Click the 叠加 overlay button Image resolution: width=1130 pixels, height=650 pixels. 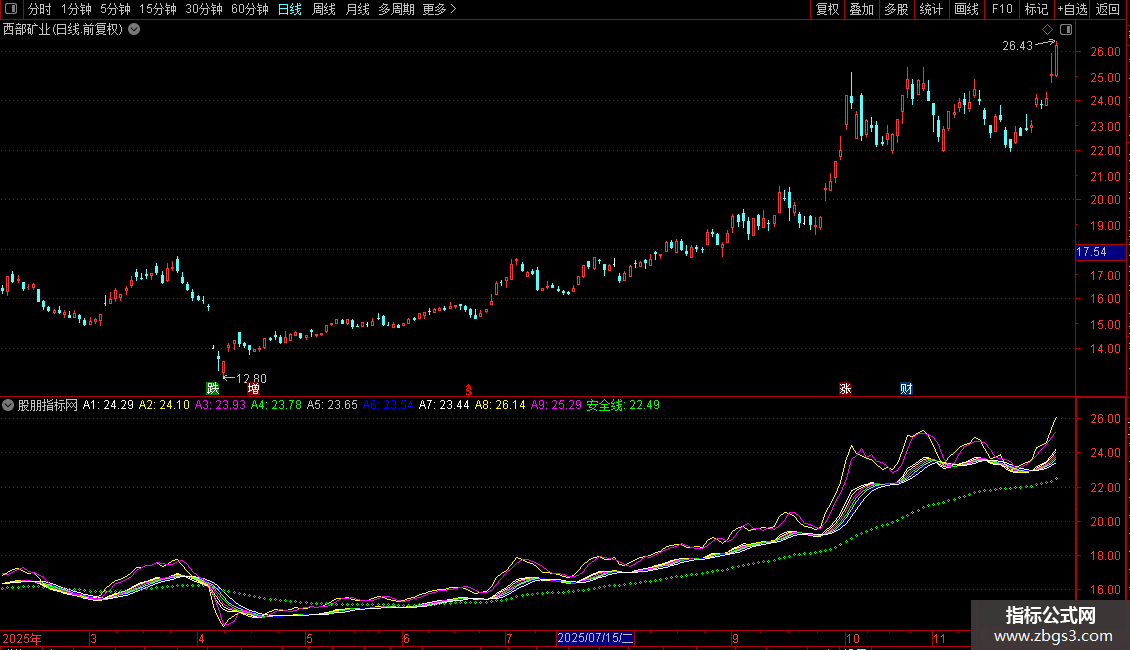point(861,9)
